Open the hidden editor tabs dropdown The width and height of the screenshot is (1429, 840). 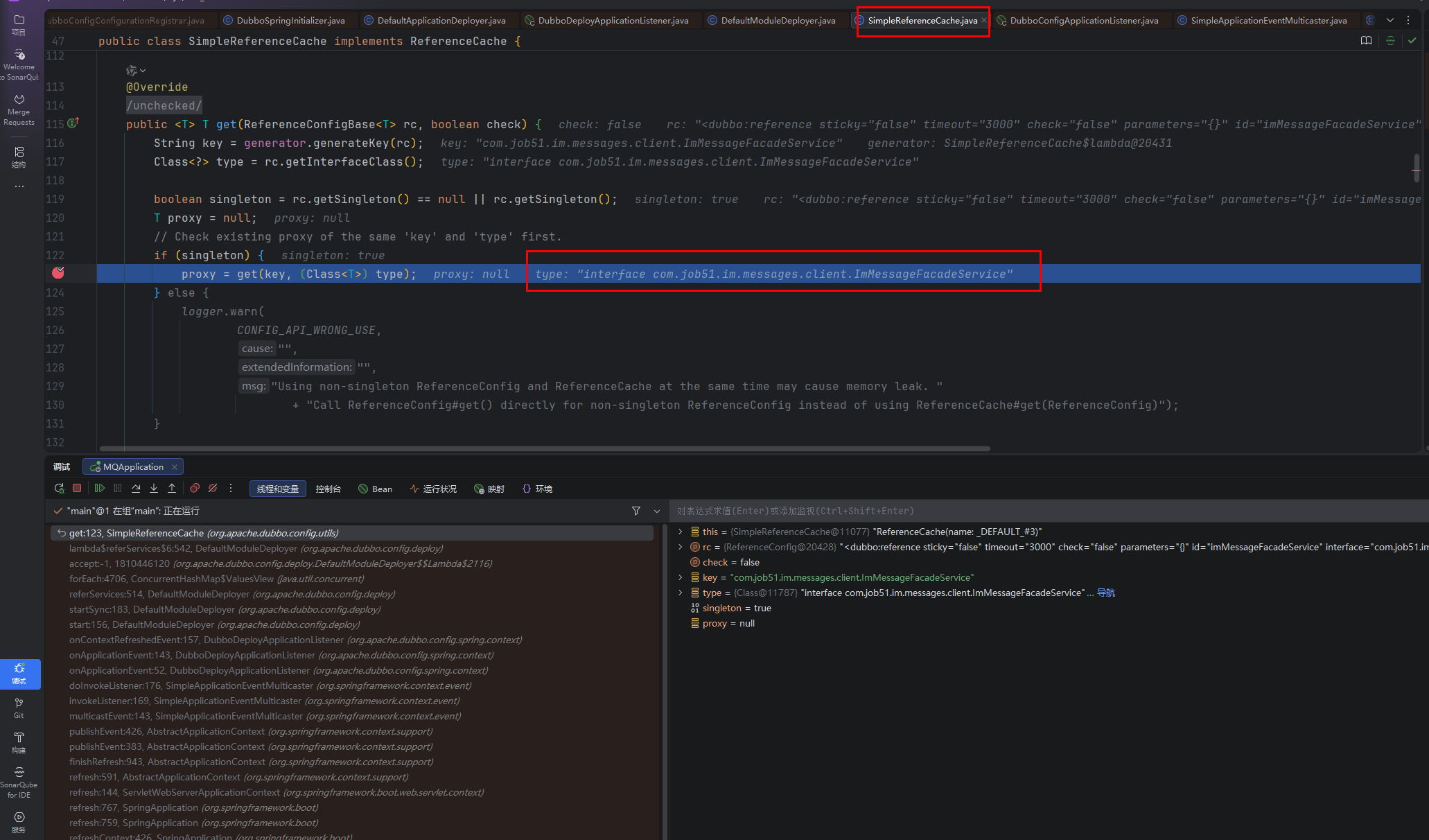pos(1390,20)
